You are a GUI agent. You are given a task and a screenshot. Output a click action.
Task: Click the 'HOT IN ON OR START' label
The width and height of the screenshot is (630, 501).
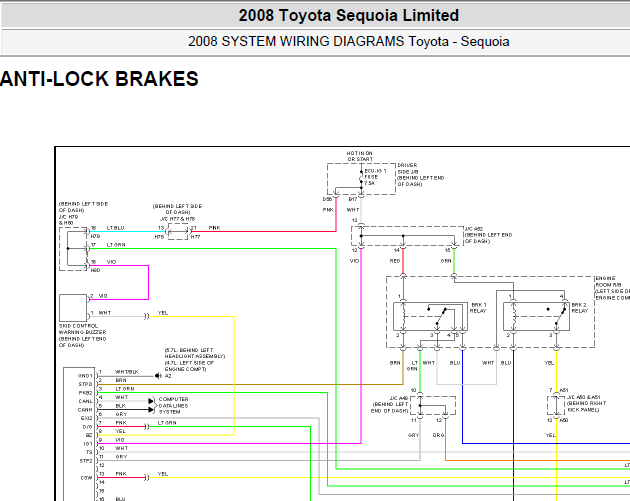tap(360, 156)
